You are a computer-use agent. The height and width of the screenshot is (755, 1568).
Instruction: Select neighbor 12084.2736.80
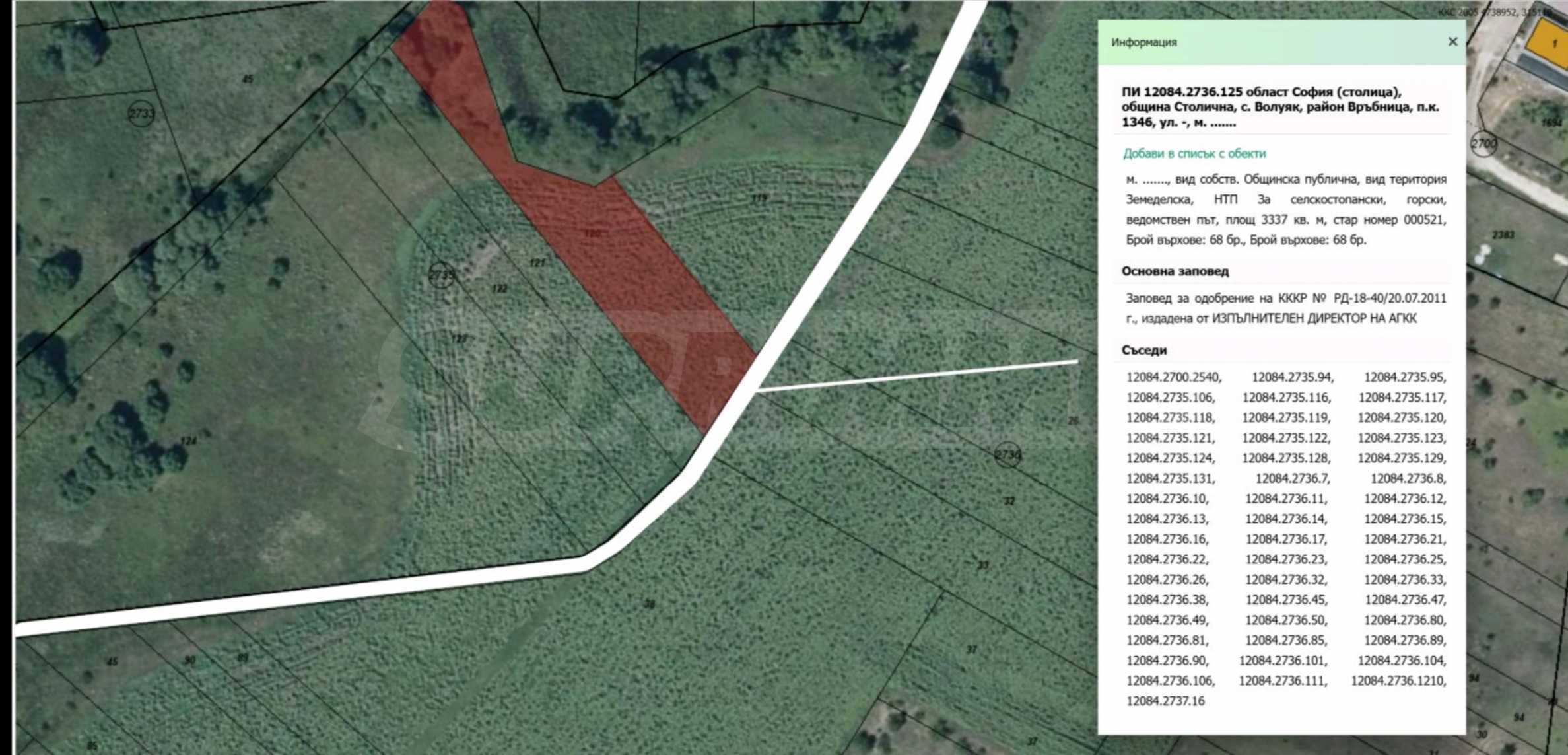[x=1405, y=620]
